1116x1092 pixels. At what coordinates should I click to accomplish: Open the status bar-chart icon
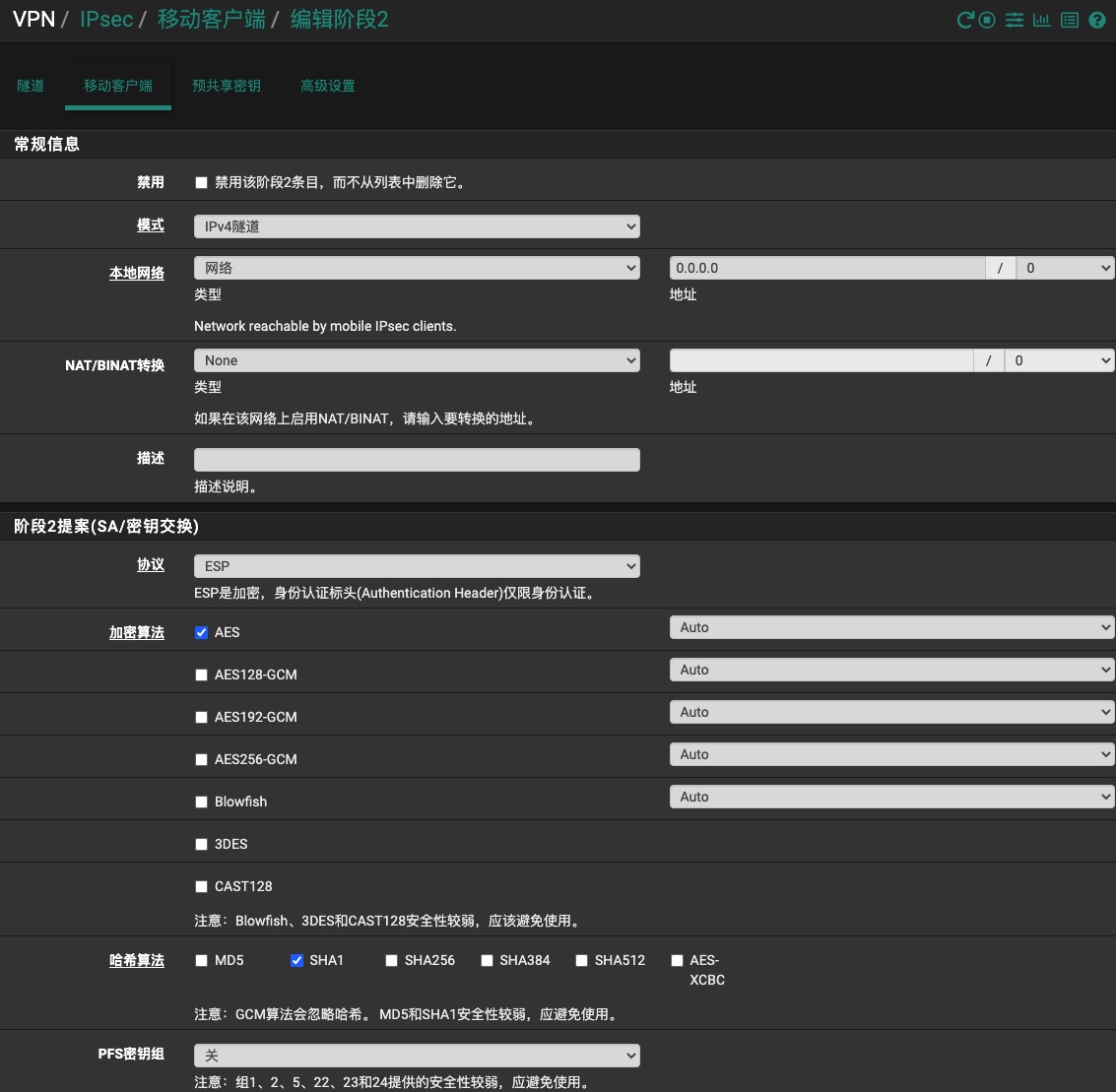(1041, 20)
